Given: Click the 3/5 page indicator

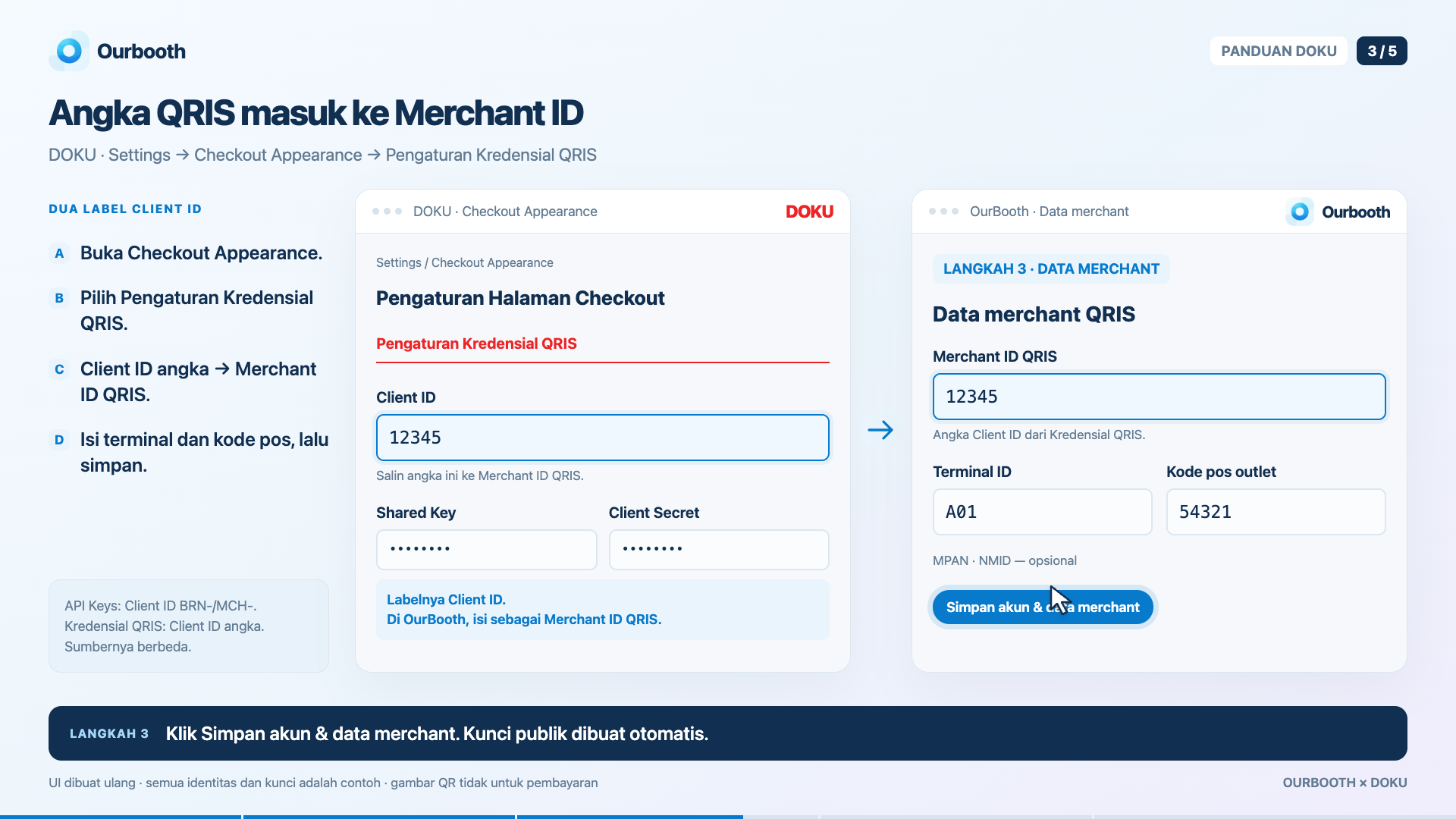Looking at the screenshot, I should pos(1382,51).
